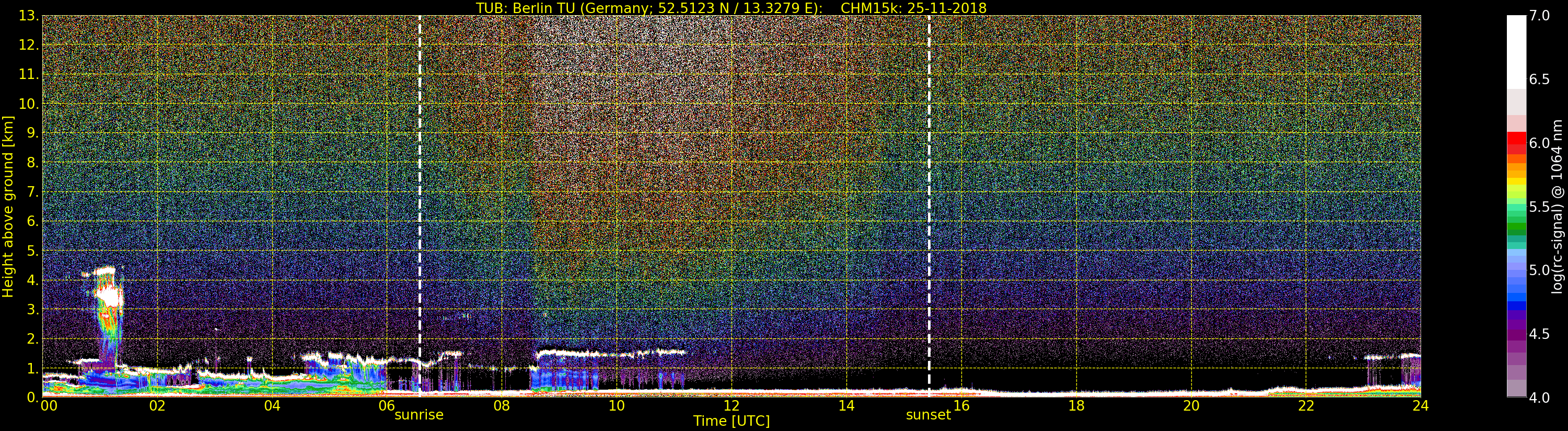This screenshot has height=431, width=1568.
Task: Click the white cloud layer between 09 and 11 UTC
Action: coord(610,353)
